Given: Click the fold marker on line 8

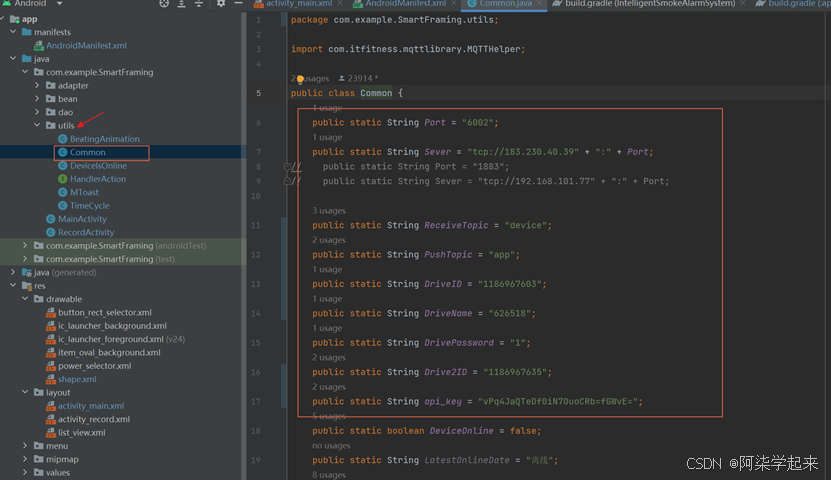Looking at the screenshot, I should 287,167.
